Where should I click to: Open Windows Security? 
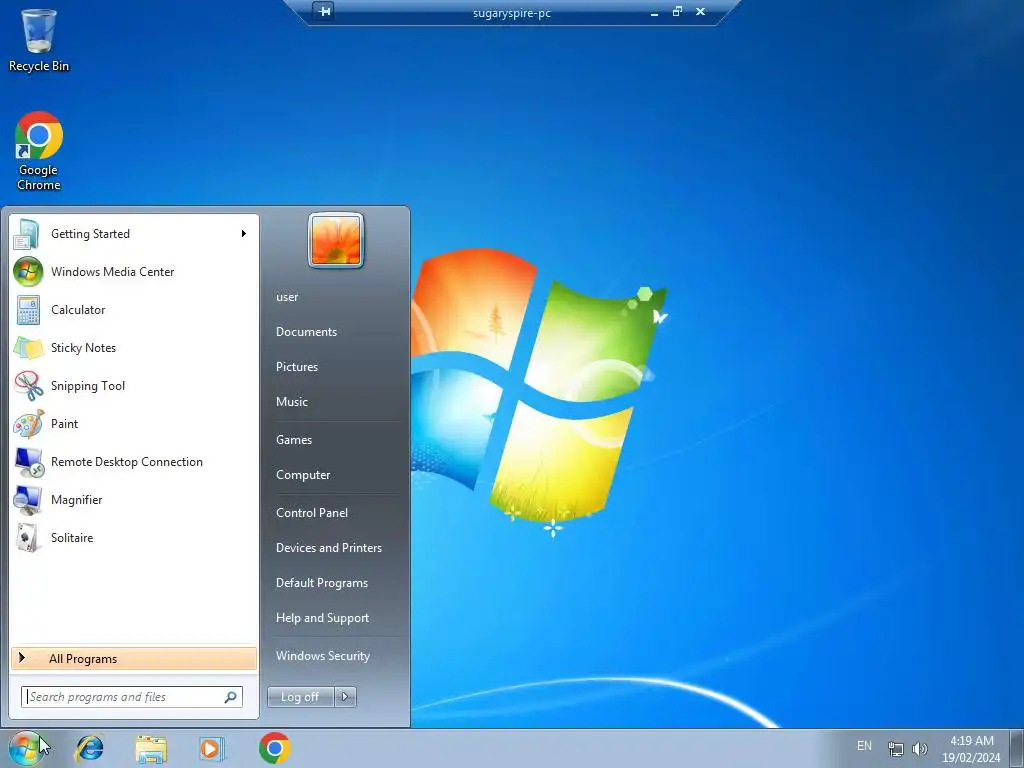point(323,656)
